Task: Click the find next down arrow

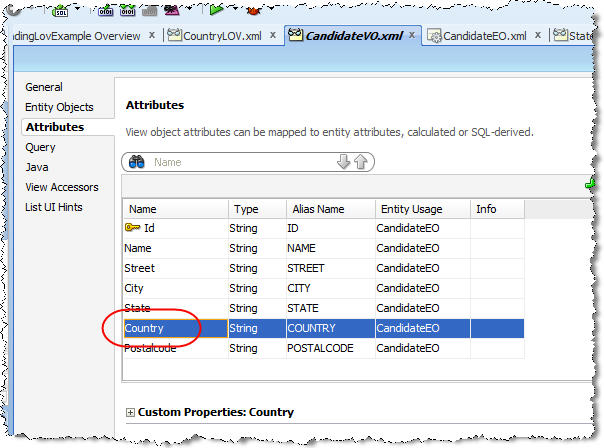Action: tap(343, 162)
